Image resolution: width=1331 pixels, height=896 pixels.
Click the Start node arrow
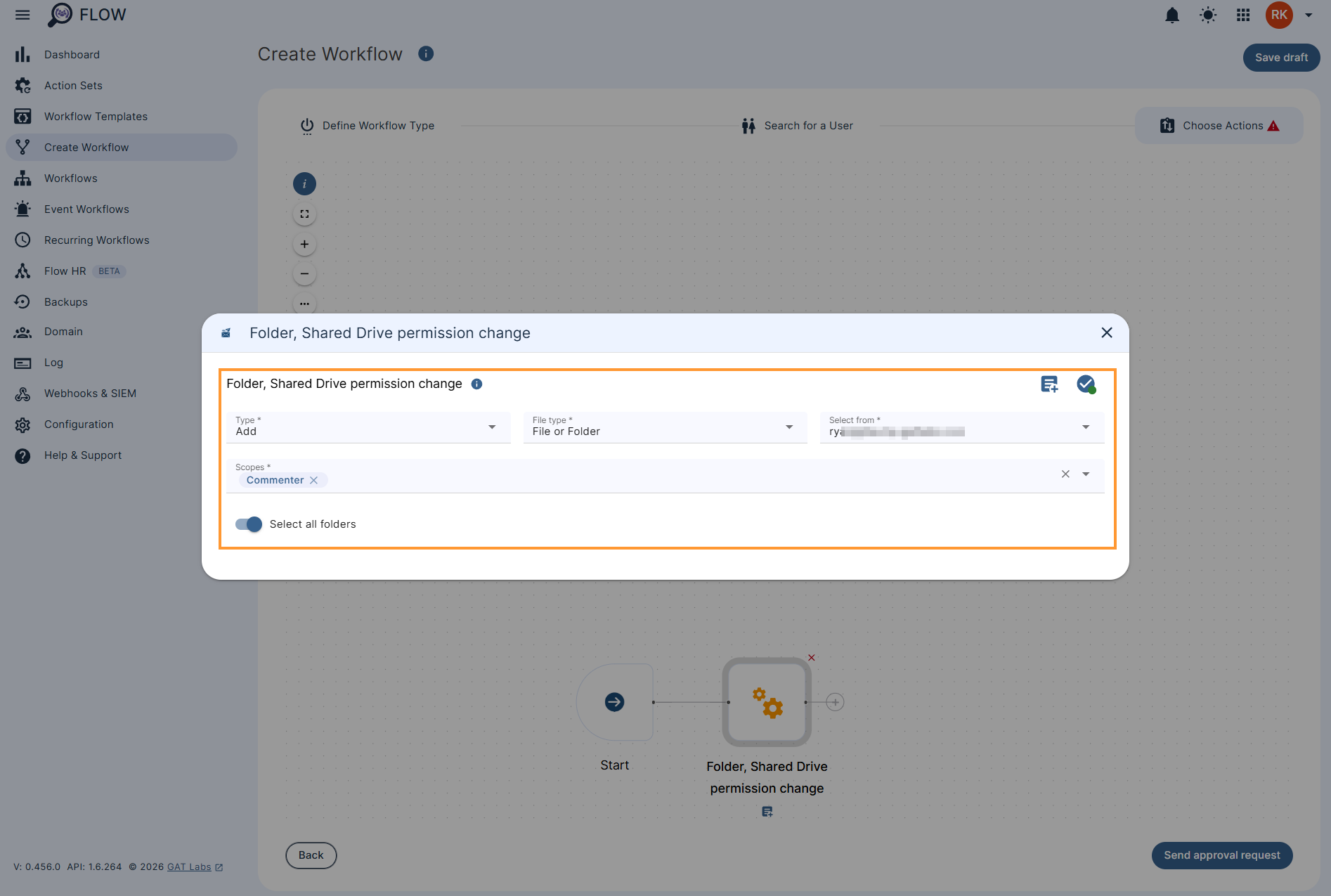pyautogui.click(x=614, y=702)
